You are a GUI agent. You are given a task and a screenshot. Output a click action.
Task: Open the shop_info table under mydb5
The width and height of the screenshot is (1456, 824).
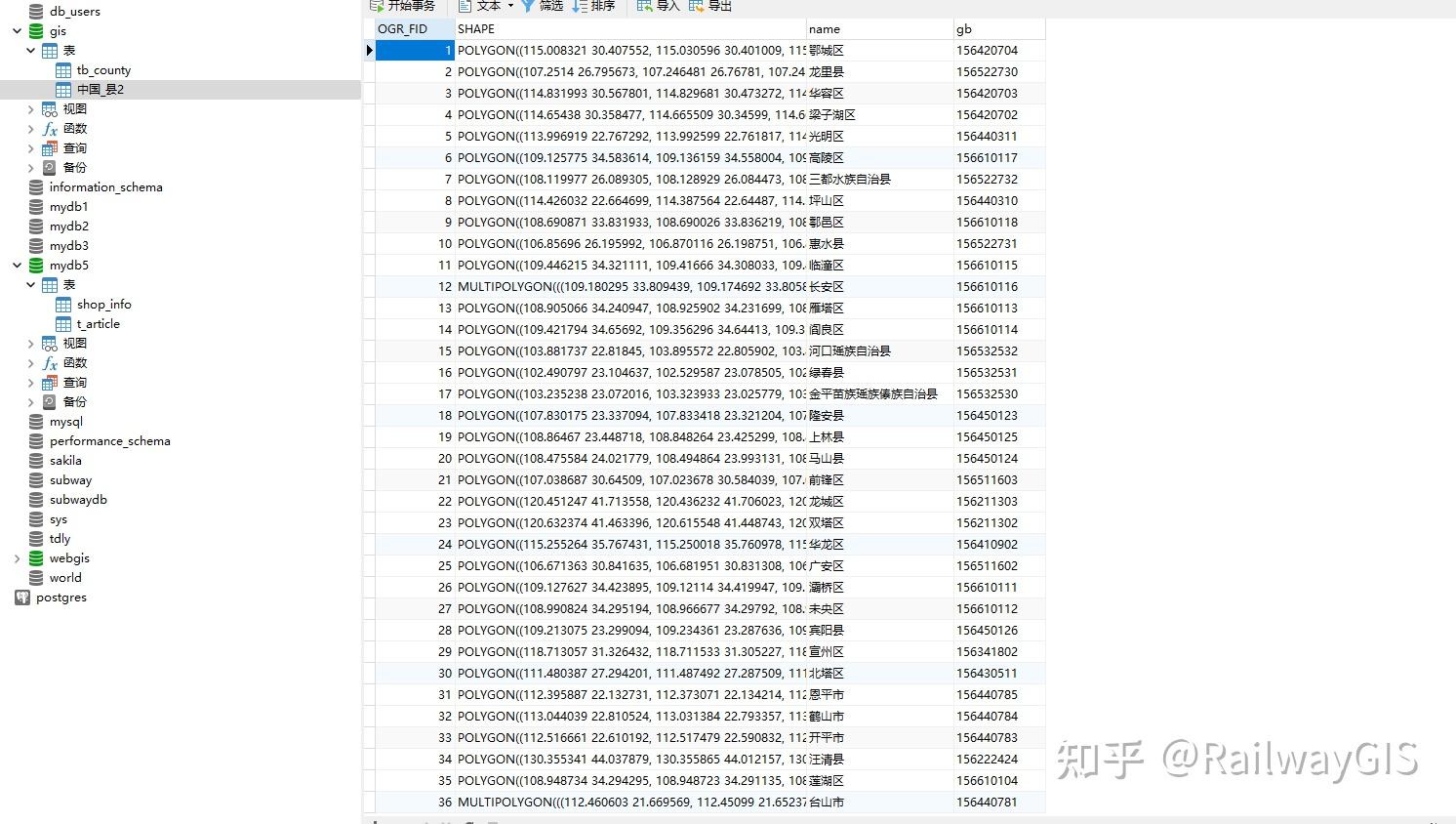coord(104,304)
